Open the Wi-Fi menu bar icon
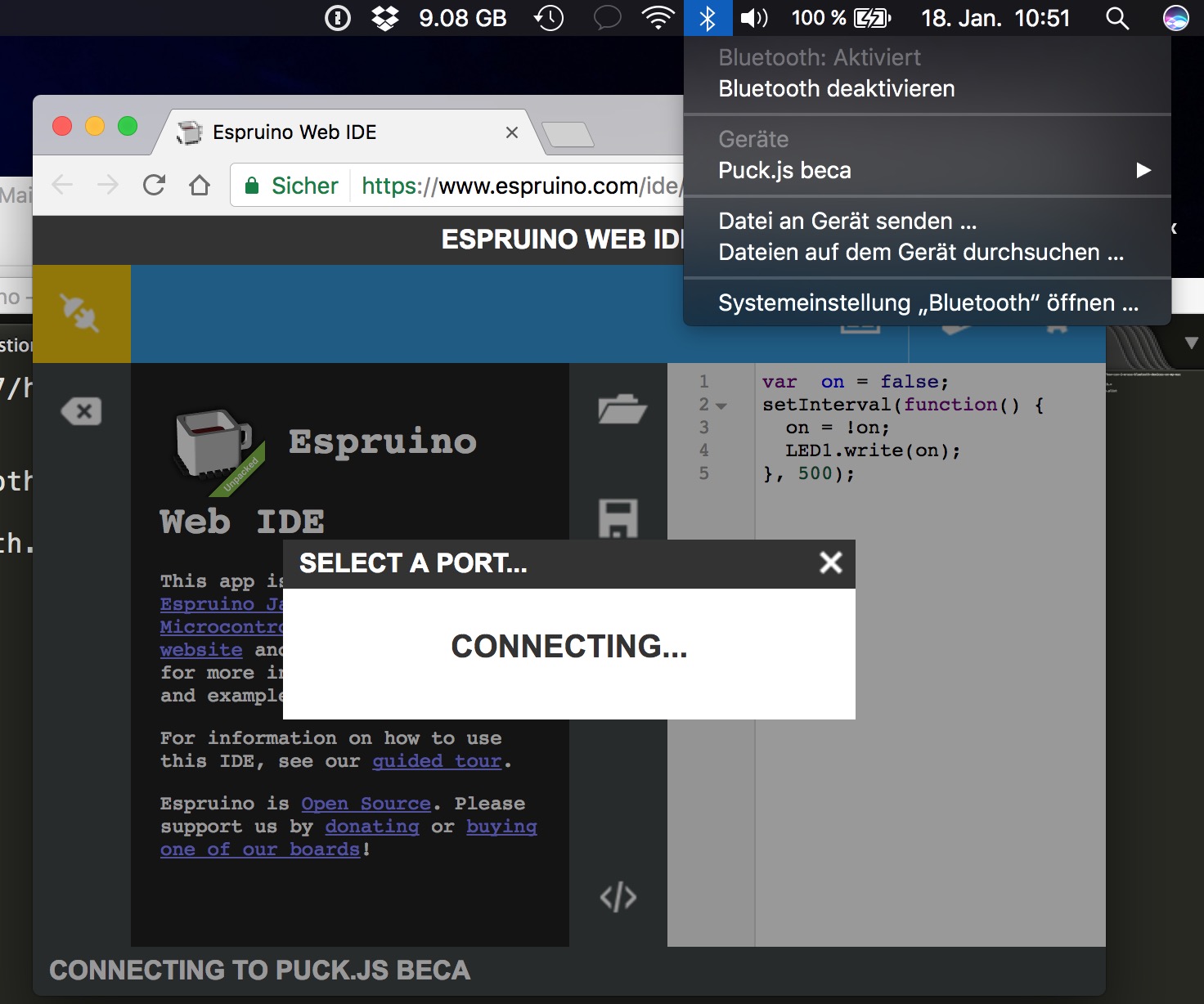The height and width of the screenshot is (1004, 1204). point(658,18)
